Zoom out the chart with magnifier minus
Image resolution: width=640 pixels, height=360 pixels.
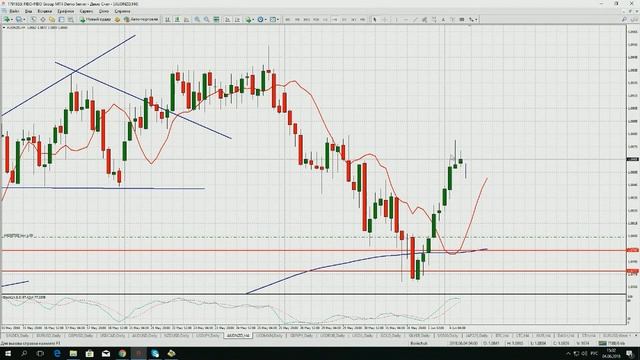[207, 19]
